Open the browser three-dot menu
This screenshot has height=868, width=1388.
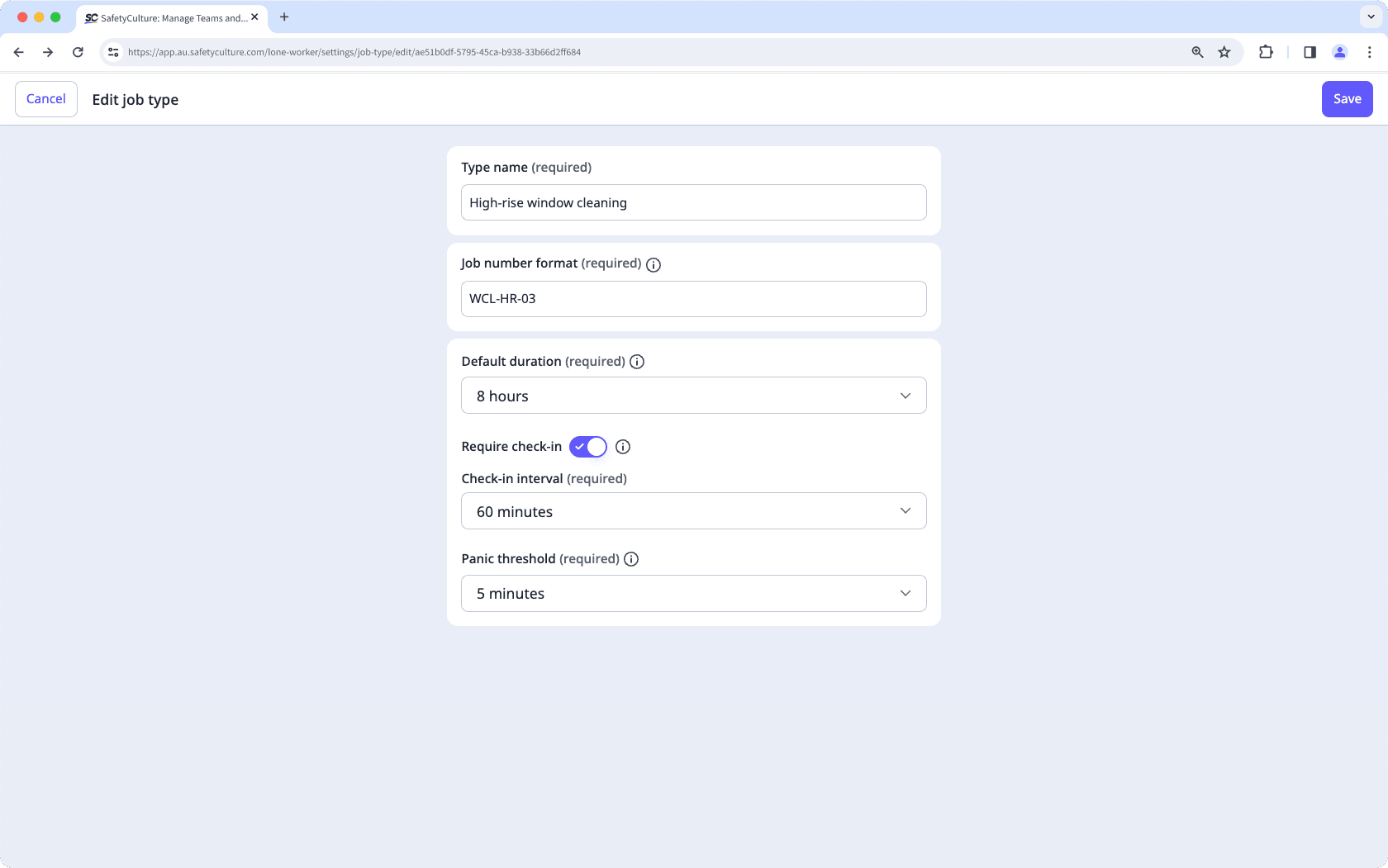pyautogui.click(x=1370, y=51)
